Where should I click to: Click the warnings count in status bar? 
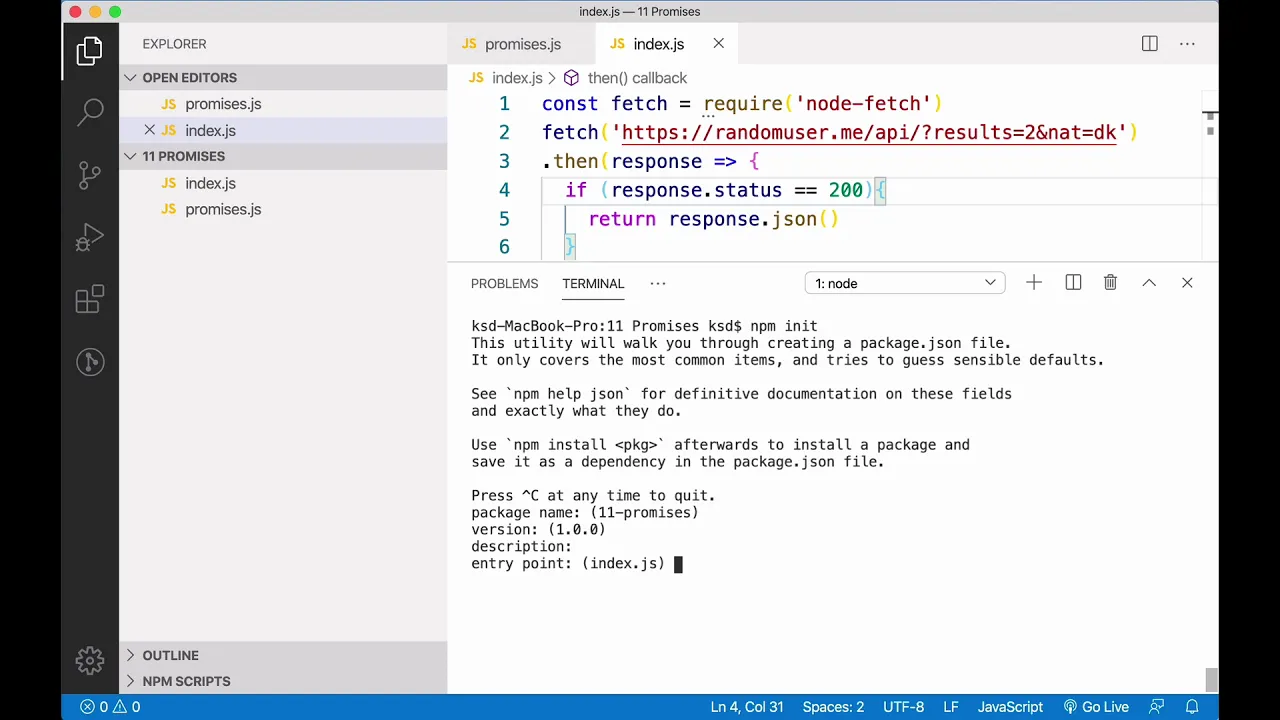[126, 707]
